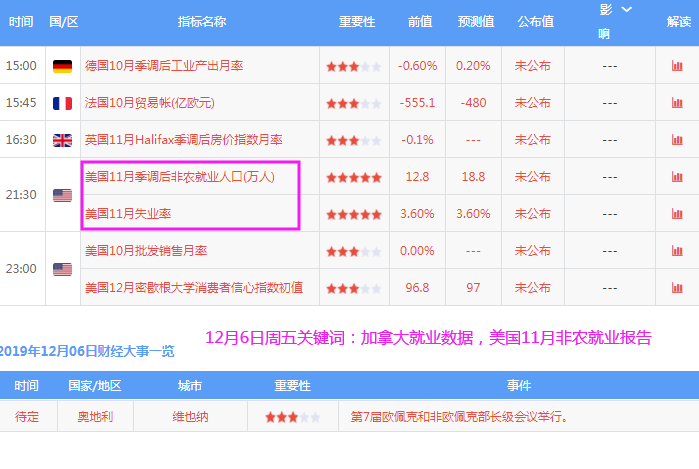Open chart icon for 德国10月季调后工业产出月率
This screenshot has height=469, width=699.
pyautogui.click(x=677, y=66)
